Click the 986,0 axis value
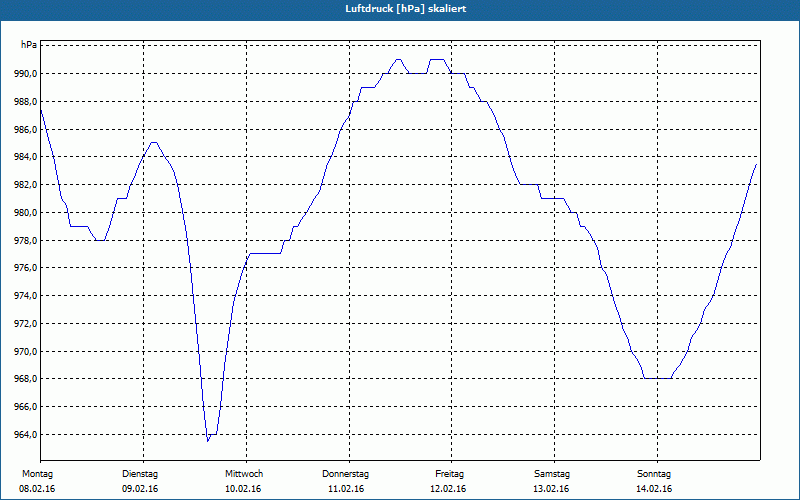This screenshot has width=800, height=500. tap(26, 130)
